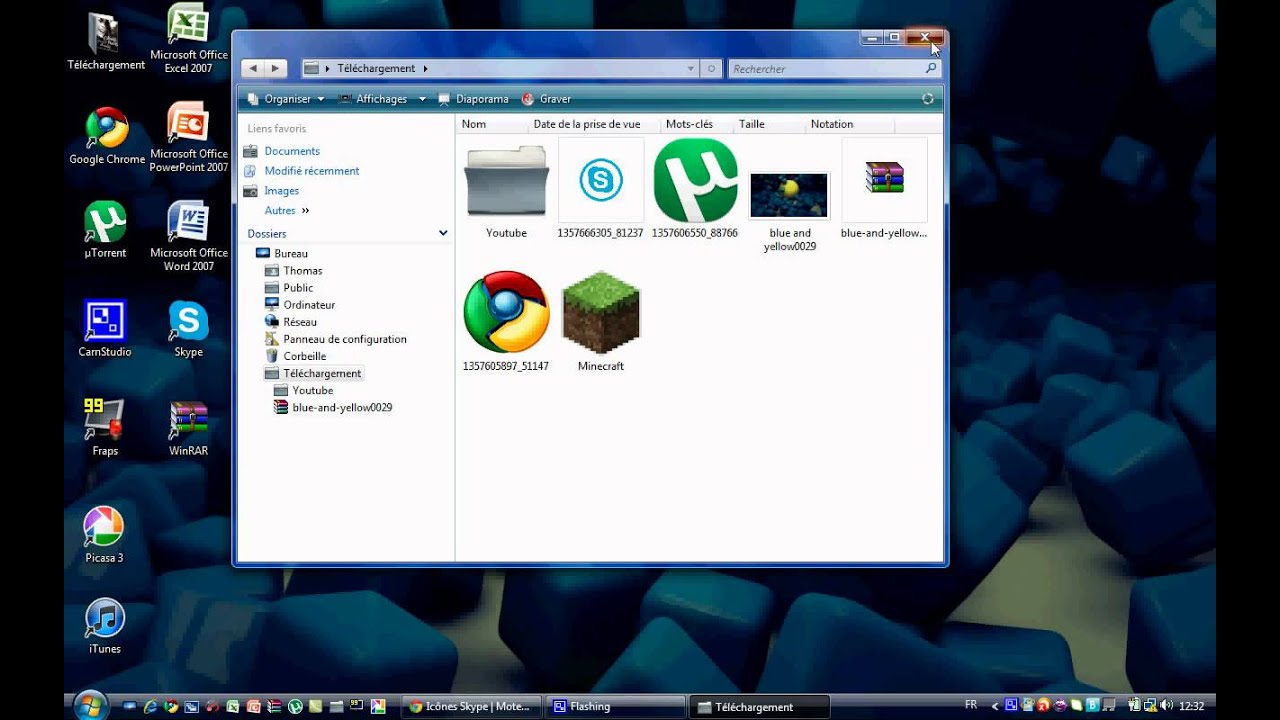Select the Skype icon file 1357666305_81237
Image resolution: width=1280 pixels, height=720 pixels.
601,181
